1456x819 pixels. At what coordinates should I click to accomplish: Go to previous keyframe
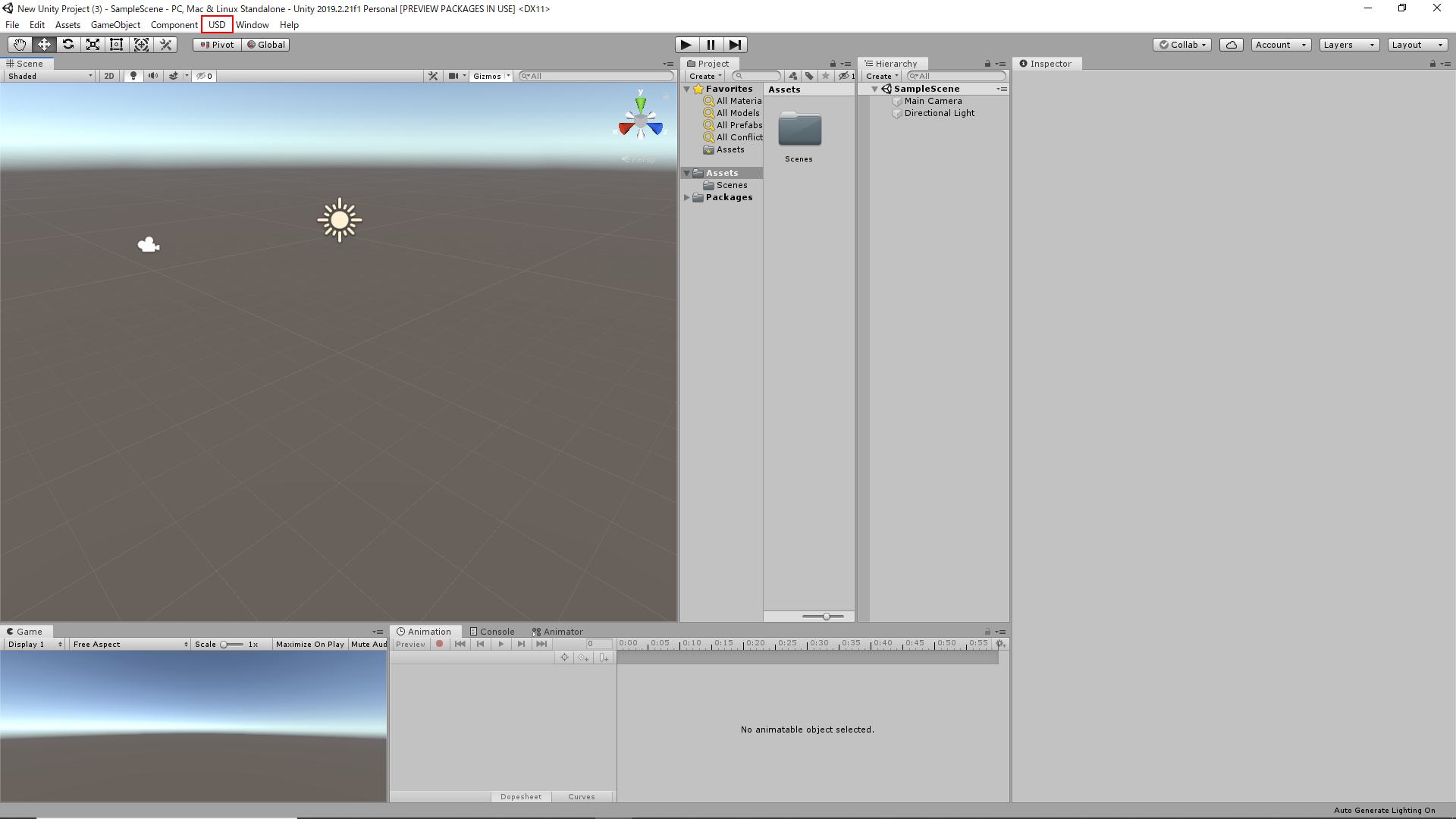(x=481, y=644)
